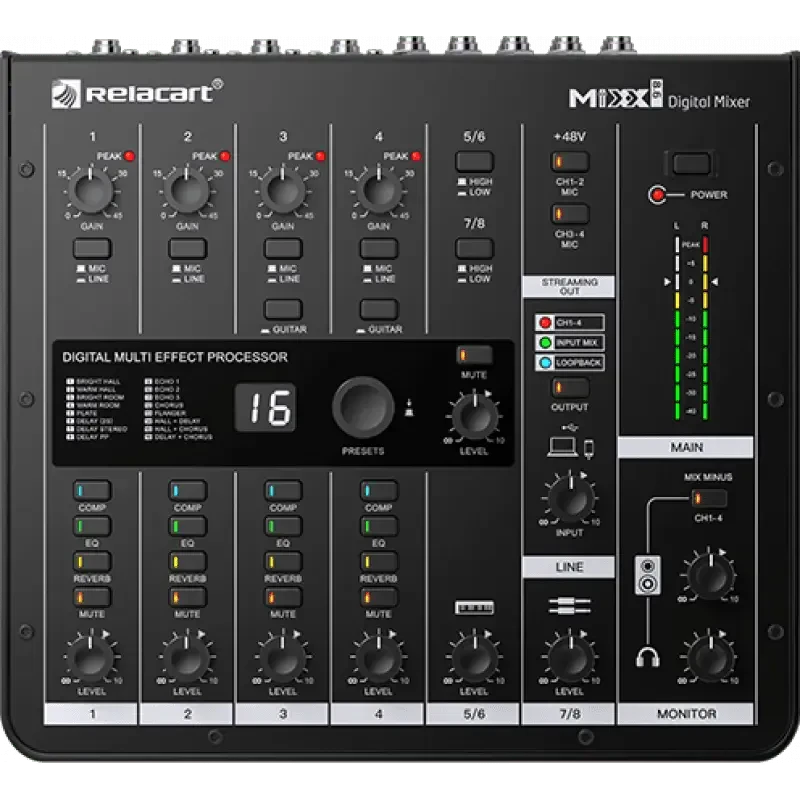This screenshot has width=800, height=800.
Task: Select the laptop USB streaming icon
Action: pyautogui.click(x=561, y=447)
